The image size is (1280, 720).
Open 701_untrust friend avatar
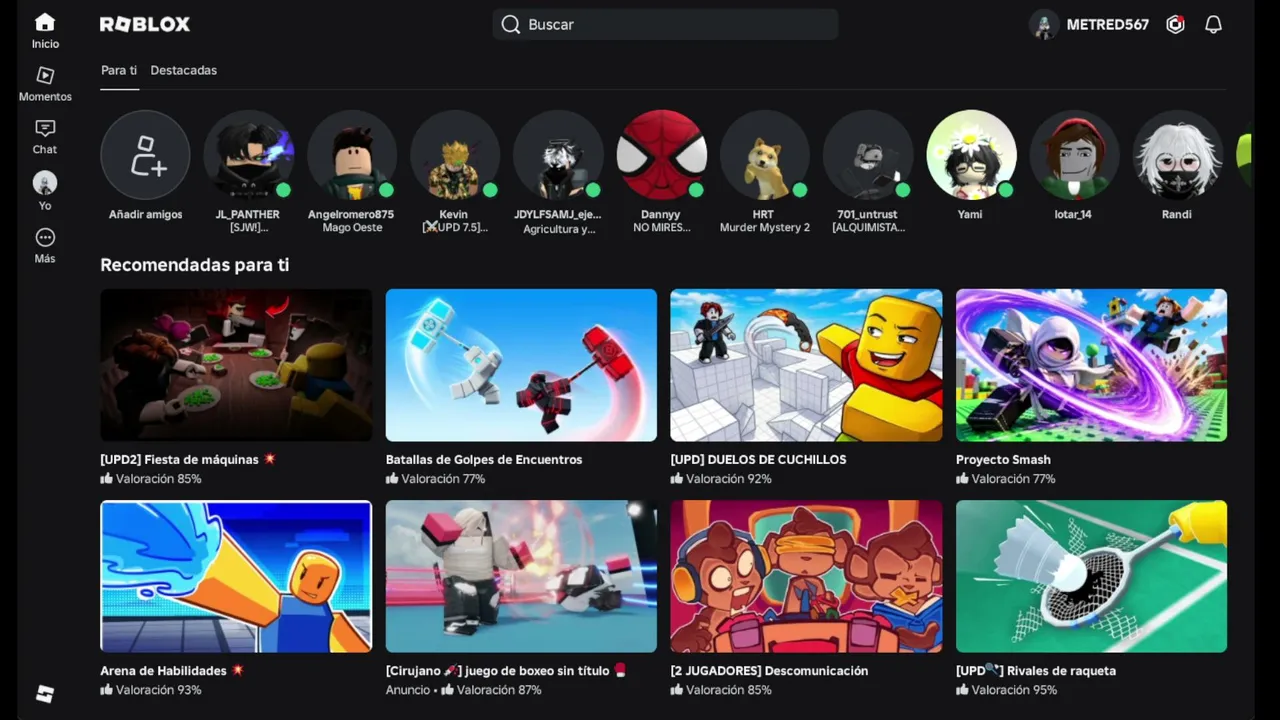(x=868, y=155)
